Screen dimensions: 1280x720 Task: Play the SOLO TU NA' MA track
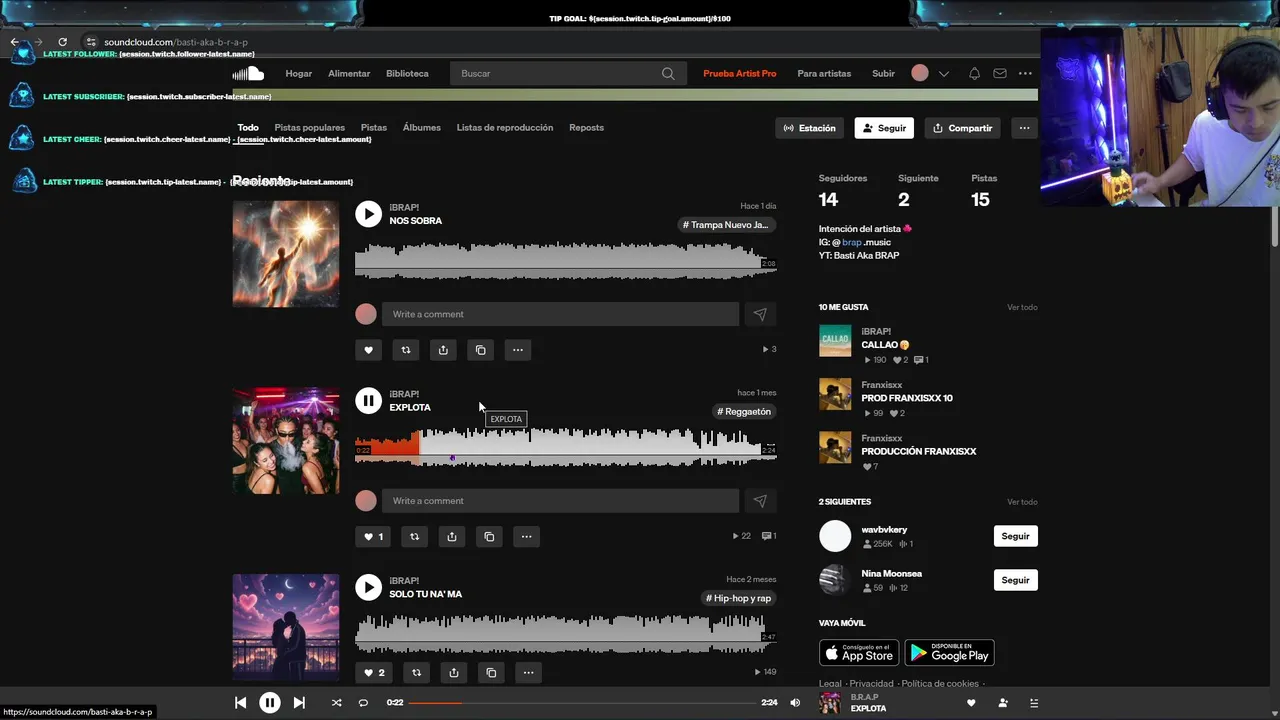pos(368,588)
